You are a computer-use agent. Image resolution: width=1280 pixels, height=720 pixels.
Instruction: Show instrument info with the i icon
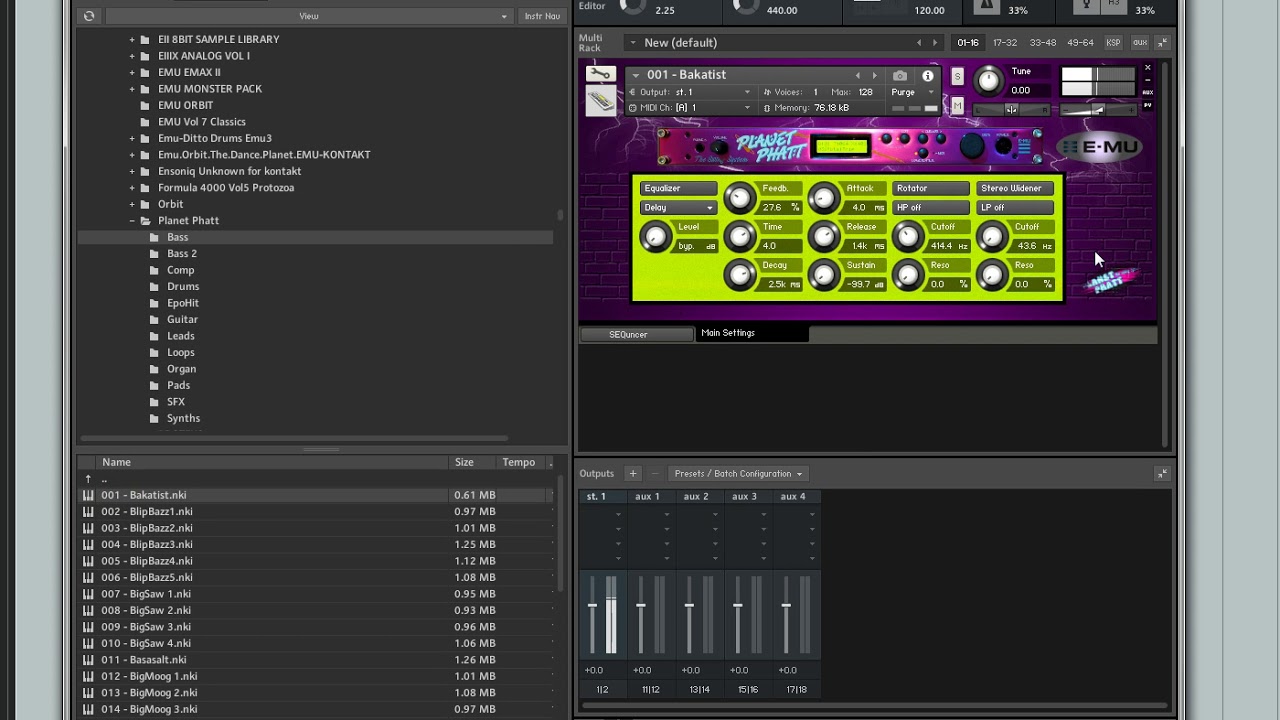[x=928, y=76]
